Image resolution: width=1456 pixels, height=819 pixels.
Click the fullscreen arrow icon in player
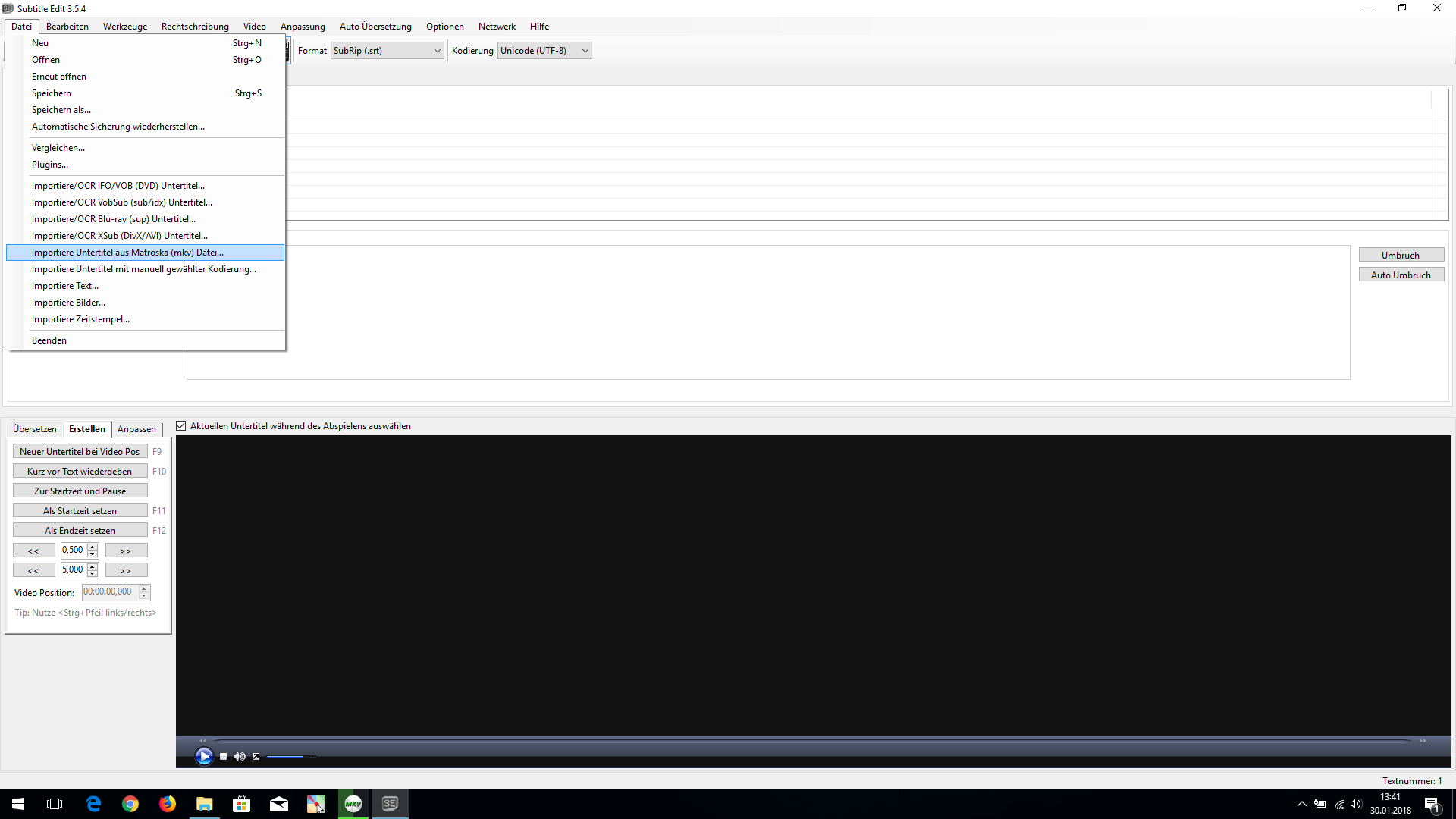coord(256,756)
